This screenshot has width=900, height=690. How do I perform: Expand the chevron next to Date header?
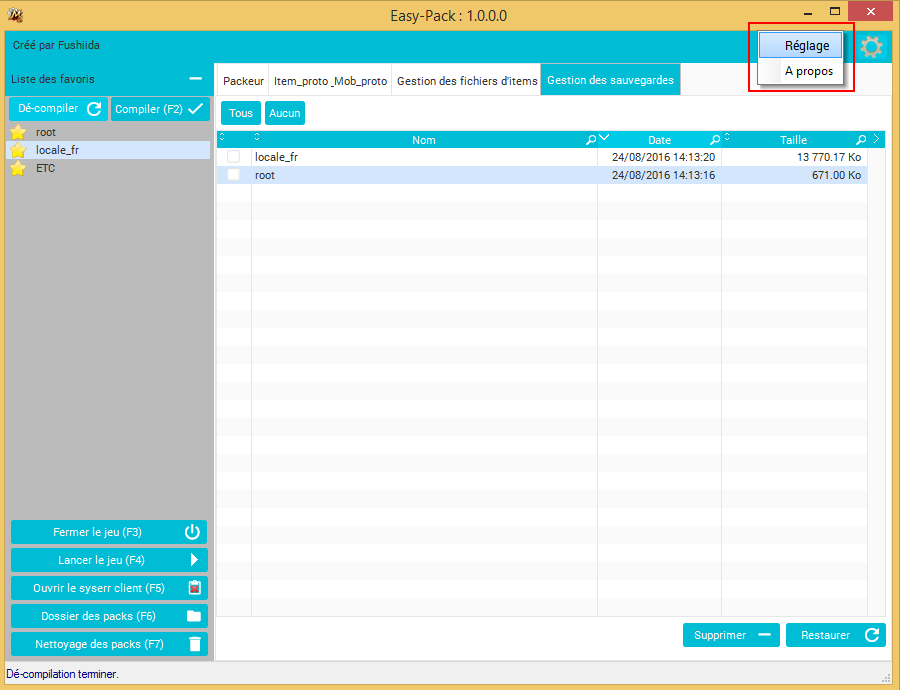[604, 137]
